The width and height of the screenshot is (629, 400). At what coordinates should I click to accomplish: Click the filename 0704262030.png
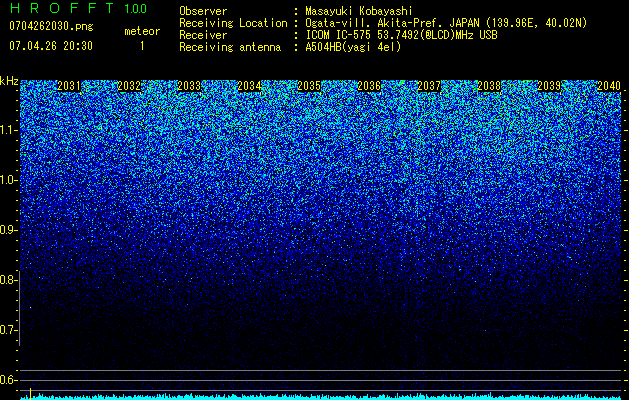51,26
